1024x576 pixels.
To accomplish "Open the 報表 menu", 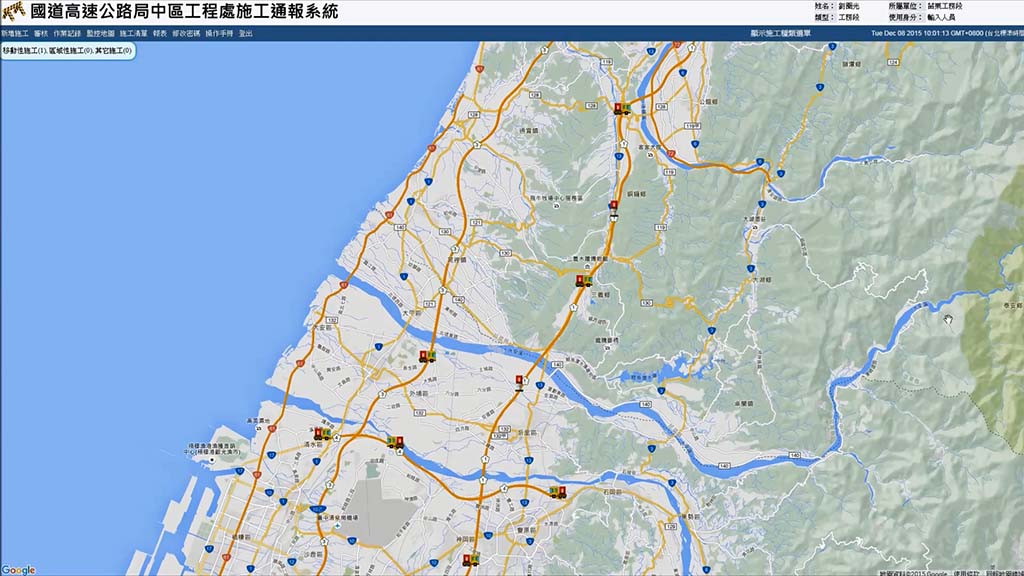I will [x=160, y=33].
